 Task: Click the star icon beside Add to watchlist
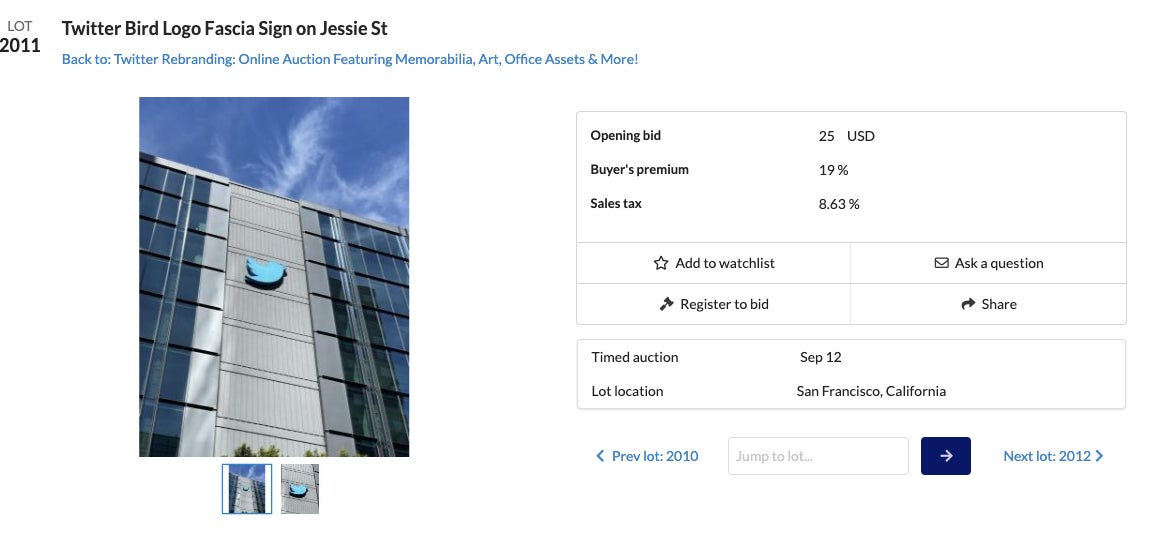coord(661,263)
